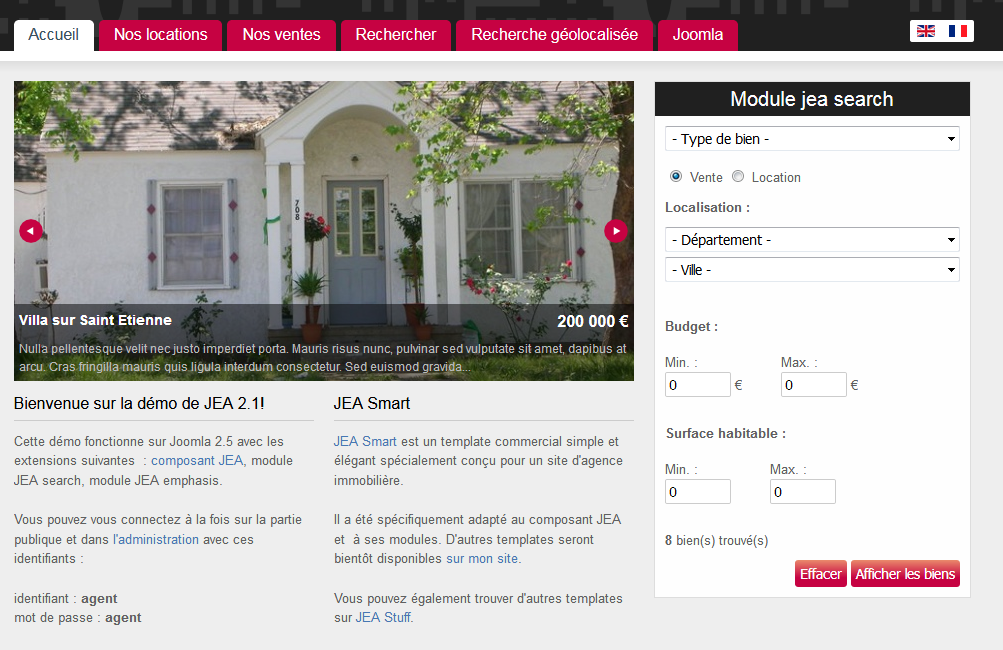Select the Vente radio button
Screen dimensions: 1003x650
pos(676,176)
